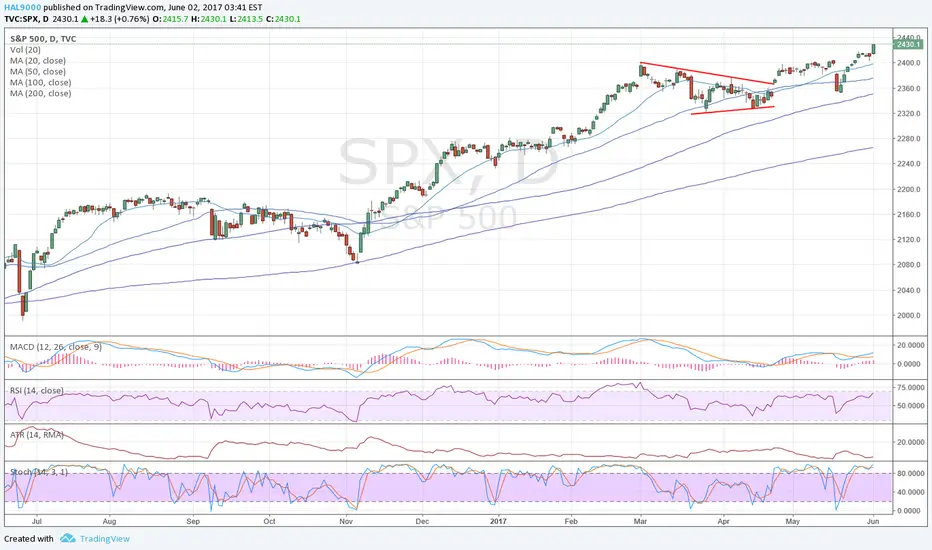The height and width of the screenshot is (550, 932).
Task: Click the 'RSI (14, close)' label
Action: [x=37, y=391]
